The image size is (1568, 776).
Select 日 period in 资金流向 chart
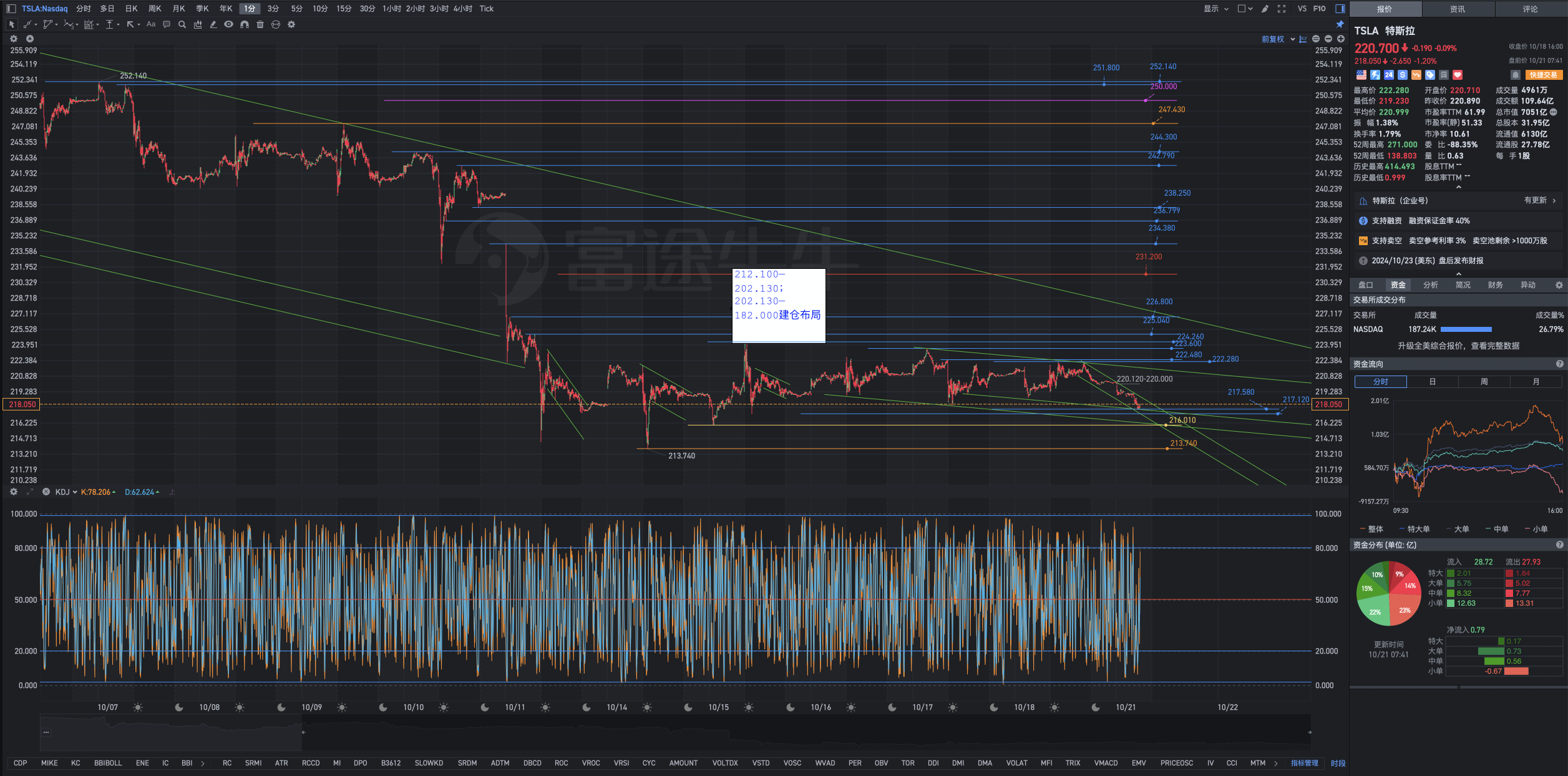[1433, 382]
